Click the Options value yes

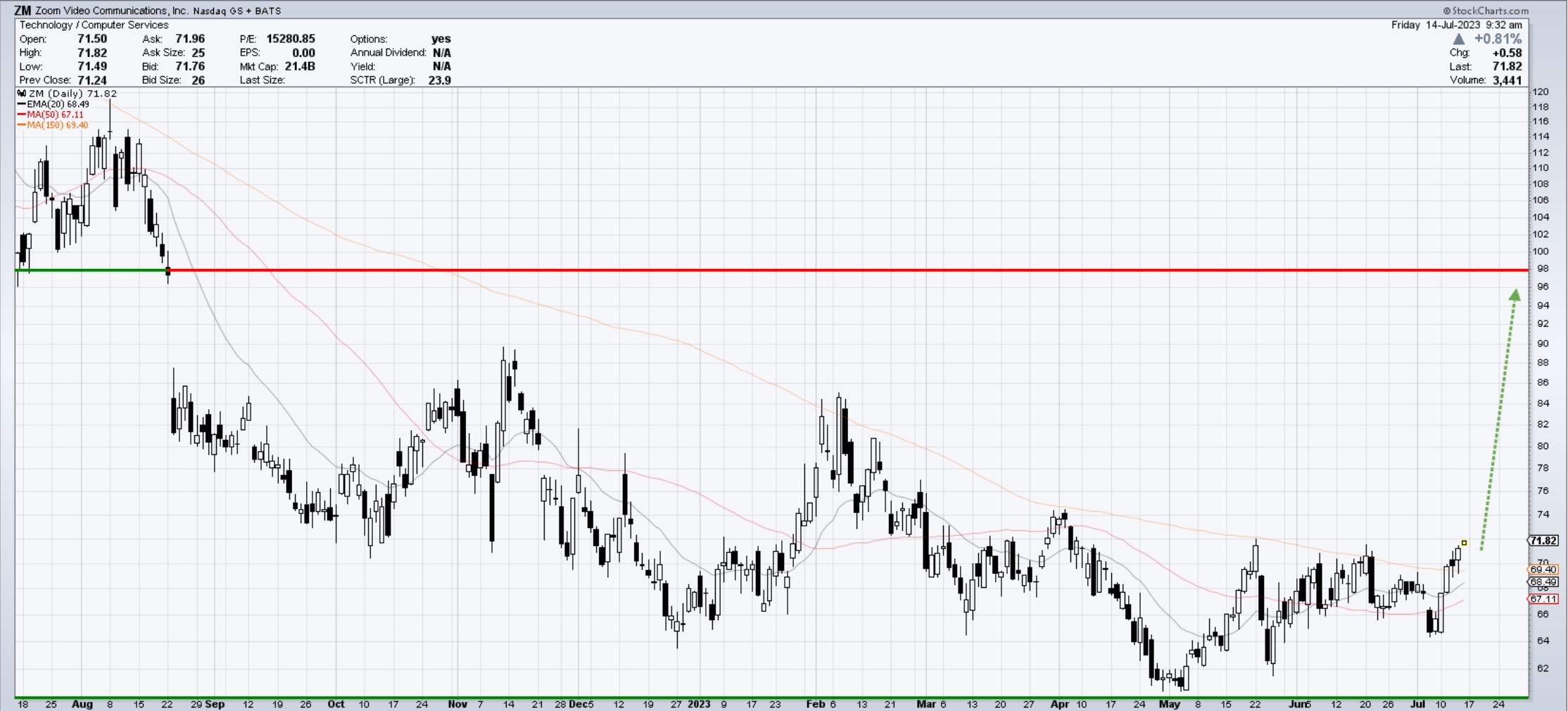pyautogui.click(x=441, y=39)
